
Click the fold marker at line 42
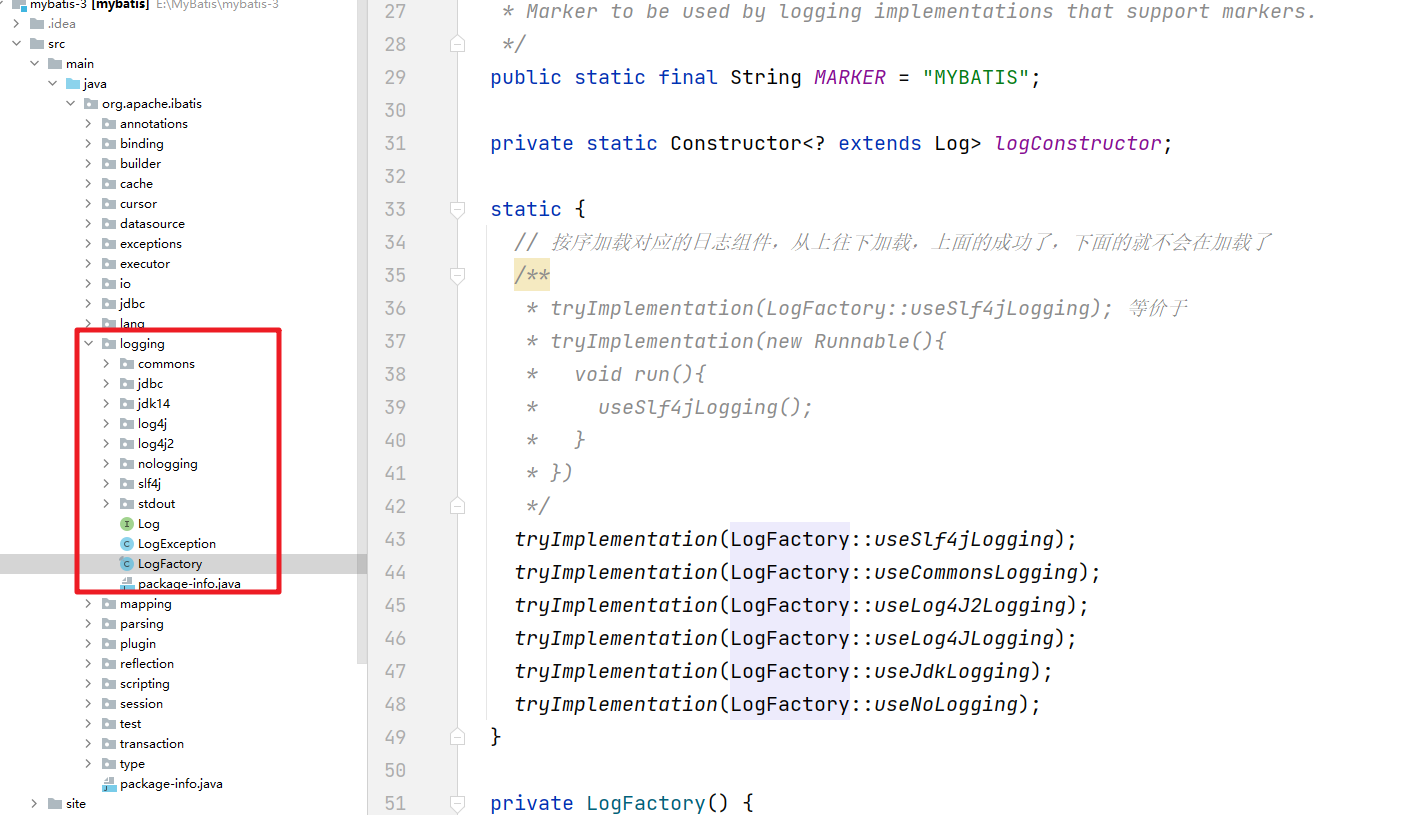[458, 506]
